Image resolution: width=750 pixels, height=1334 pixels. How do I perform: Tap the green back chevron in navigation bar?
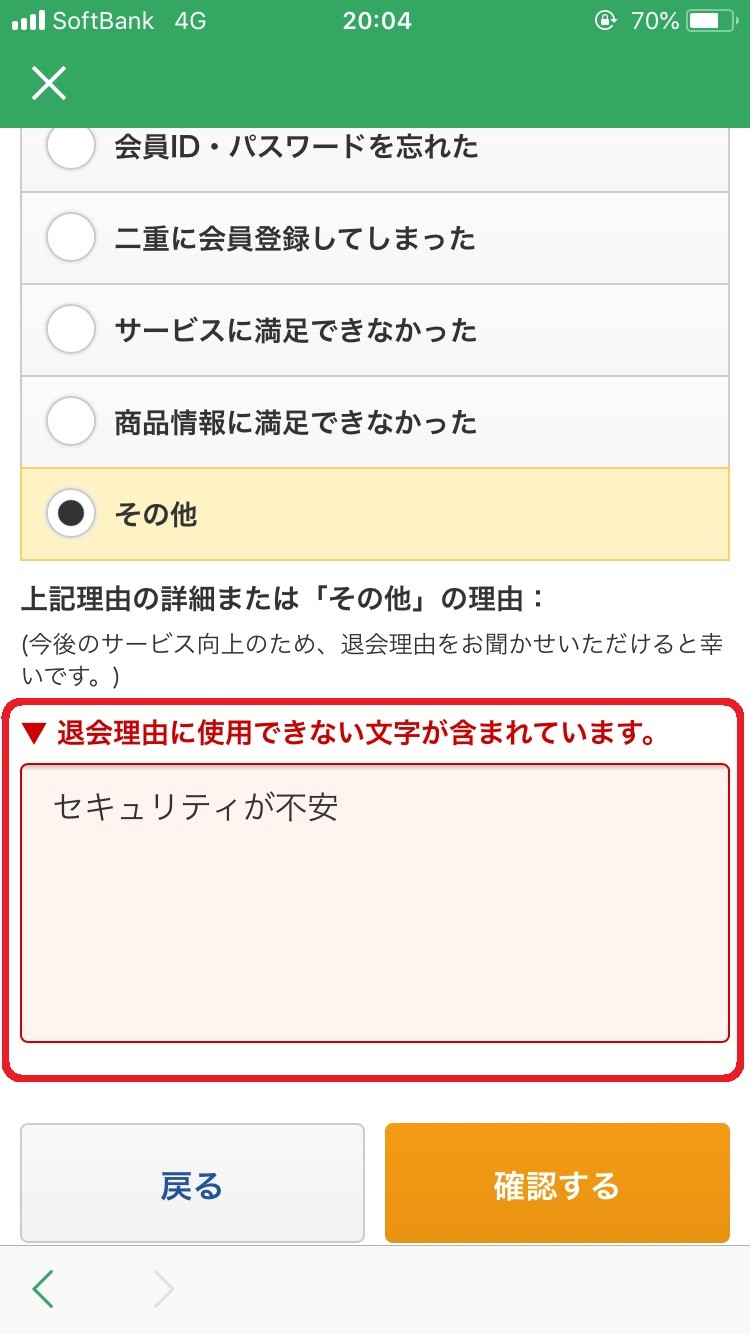(x=42, y=1289)
